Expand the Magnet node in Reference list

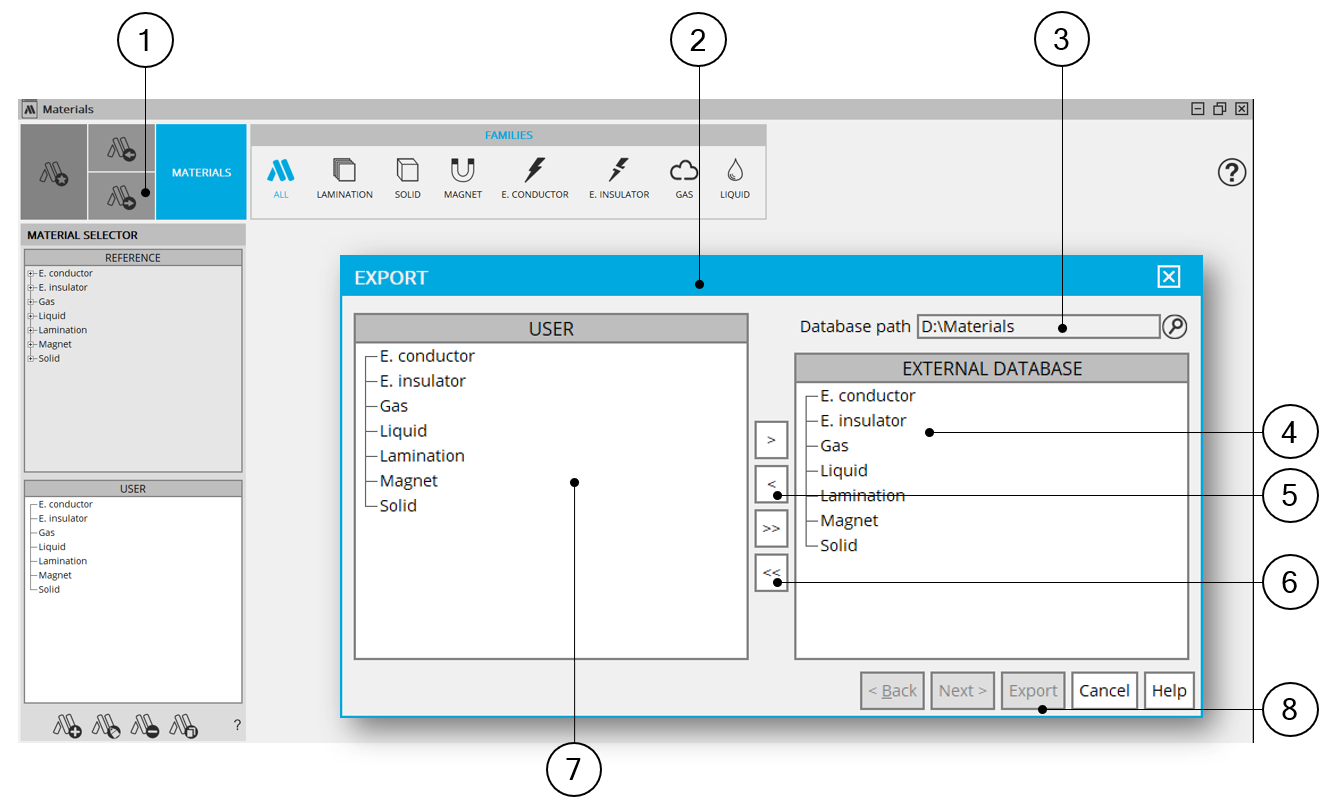click(31, 345)
